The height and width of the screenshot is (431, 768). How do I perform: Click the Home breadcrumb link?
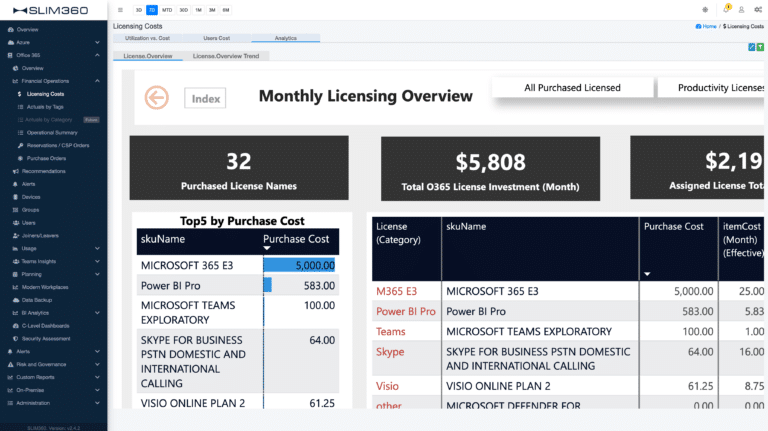tap(706, 26)
